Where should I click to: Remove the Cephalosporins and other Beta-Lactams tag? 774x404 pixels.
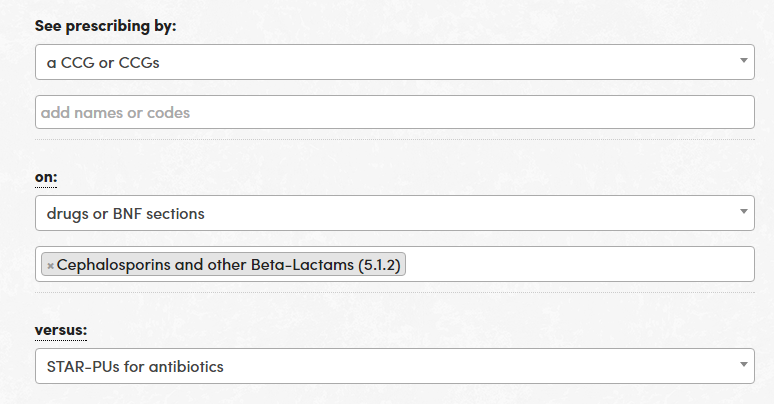[51, 265]
